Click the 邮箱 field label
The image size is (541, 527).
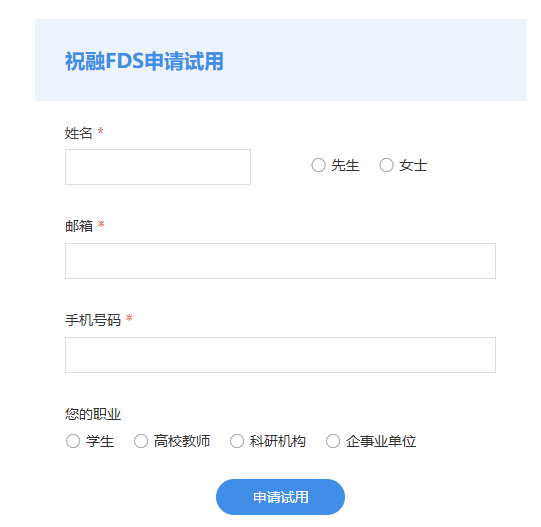tap(79, 226)
